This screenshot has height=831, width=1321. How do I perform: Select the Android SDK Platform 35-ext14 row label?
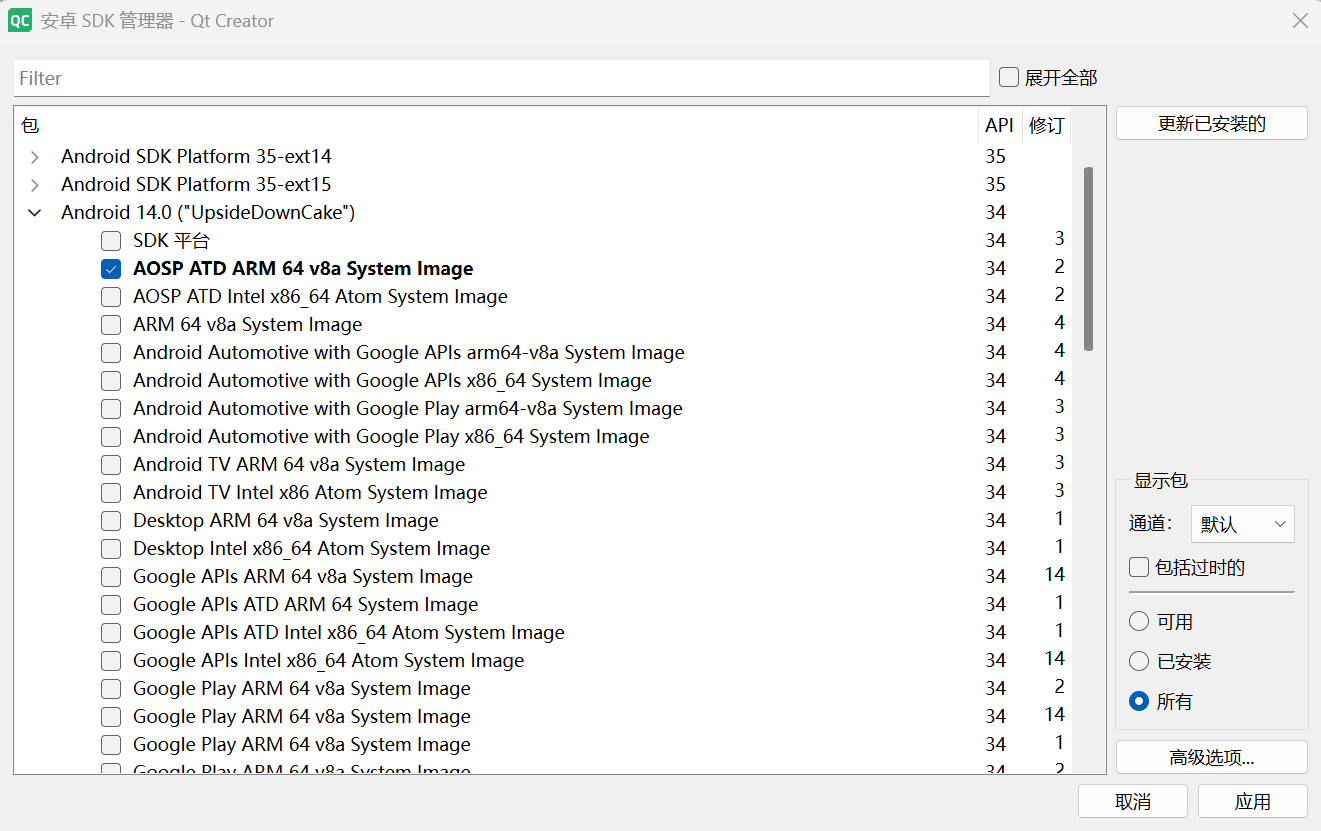196,156
